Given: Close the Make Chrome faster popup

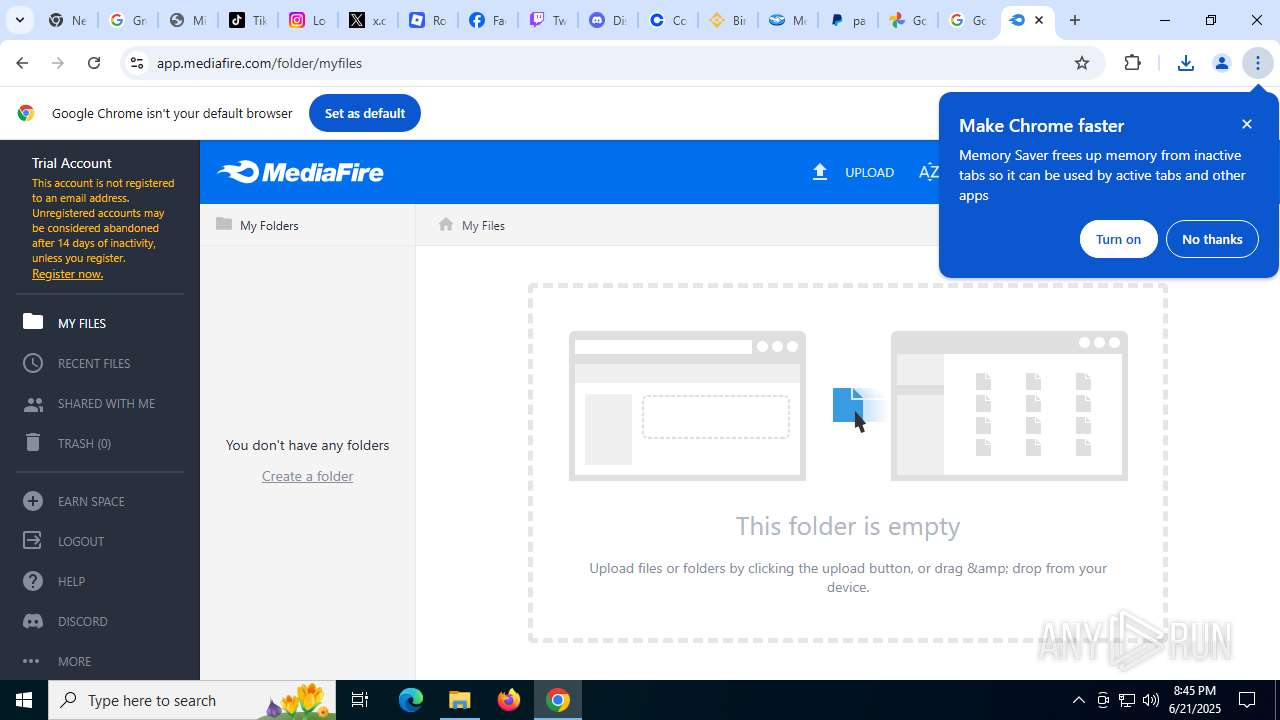Looking at the screenshot, I should point(1246,124).
